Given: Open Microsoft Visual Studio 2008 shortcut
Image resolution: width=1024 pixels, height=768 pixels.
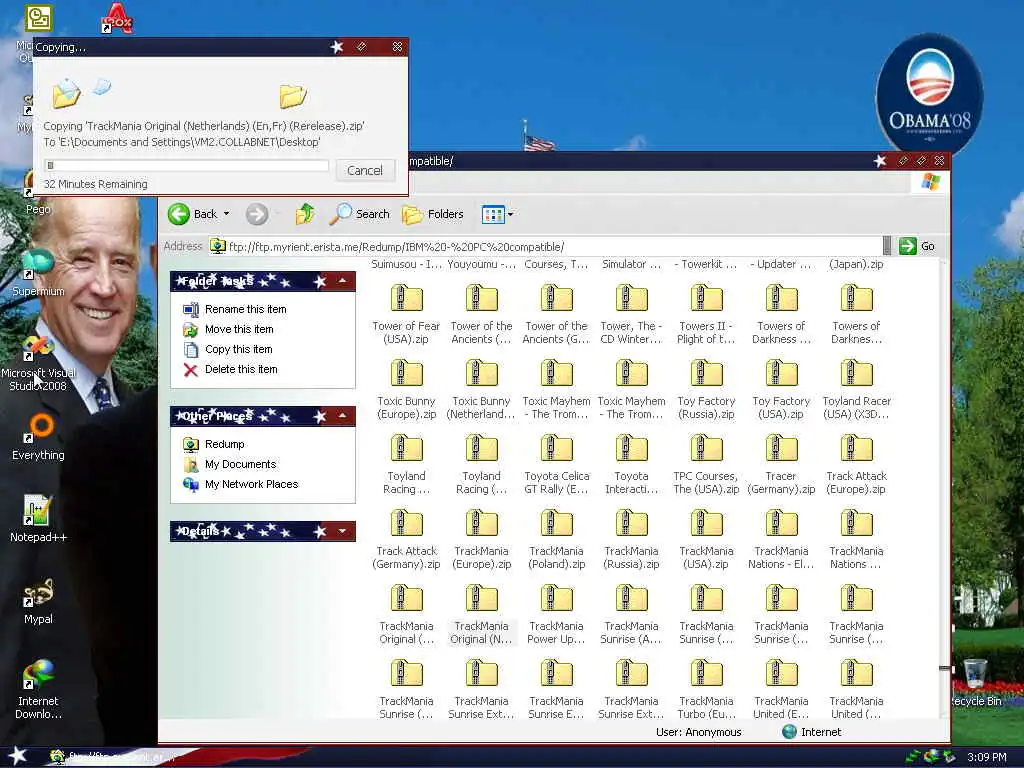Looking at the screenshot, I should click(x=38, y=363).
